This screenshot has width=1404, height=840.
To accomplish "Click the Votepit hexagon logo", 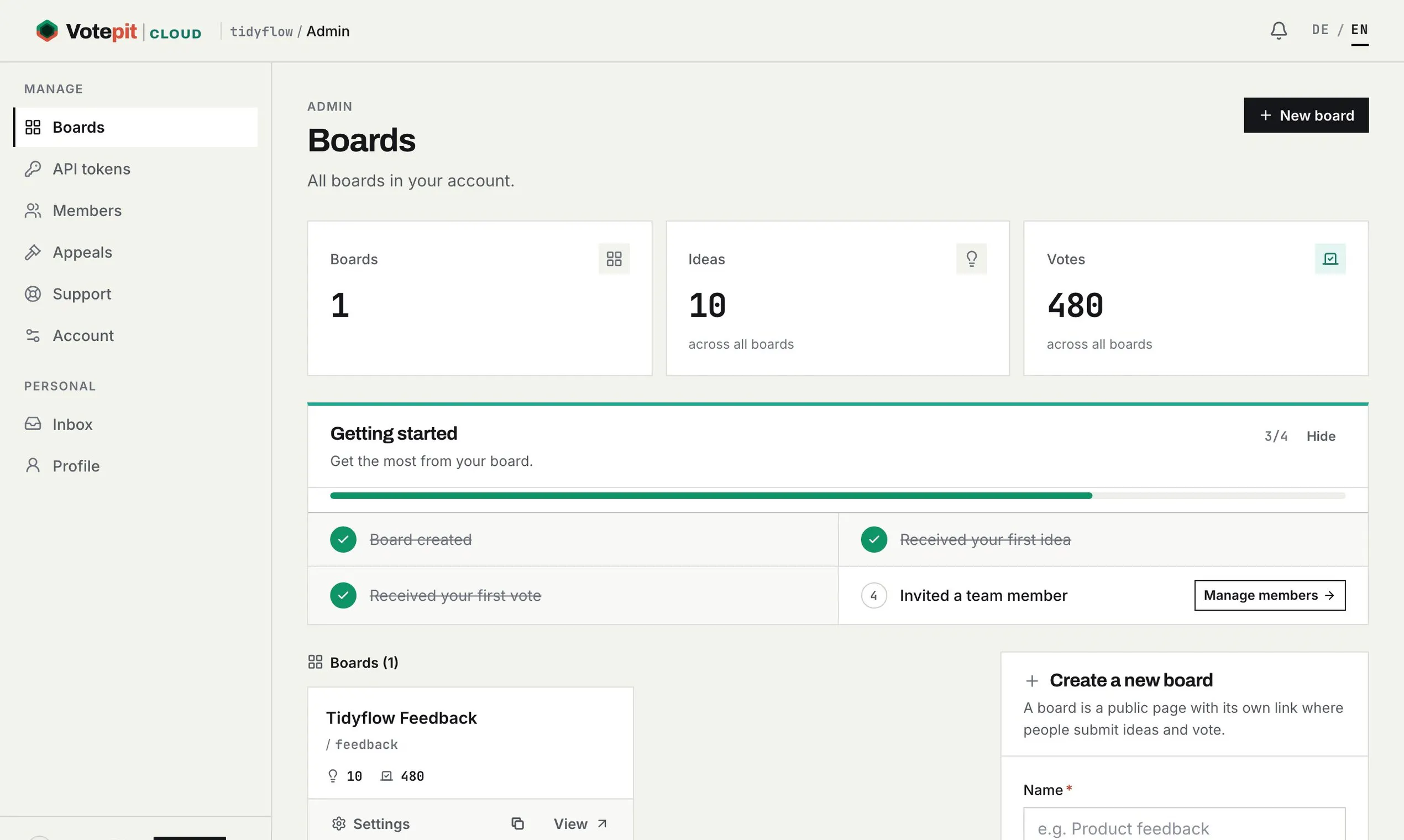I will (x=47, y=30).
